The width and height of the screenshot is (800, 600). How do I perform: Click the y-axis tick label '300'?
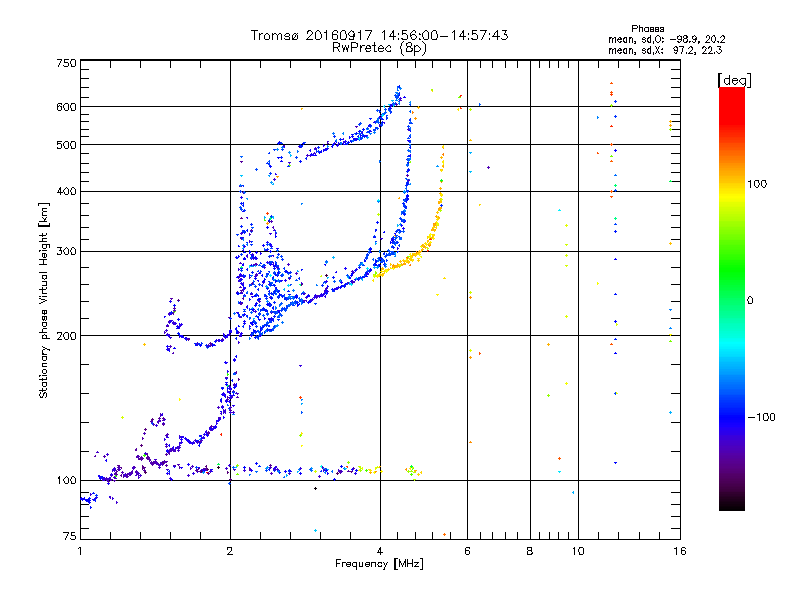point(66,252)
